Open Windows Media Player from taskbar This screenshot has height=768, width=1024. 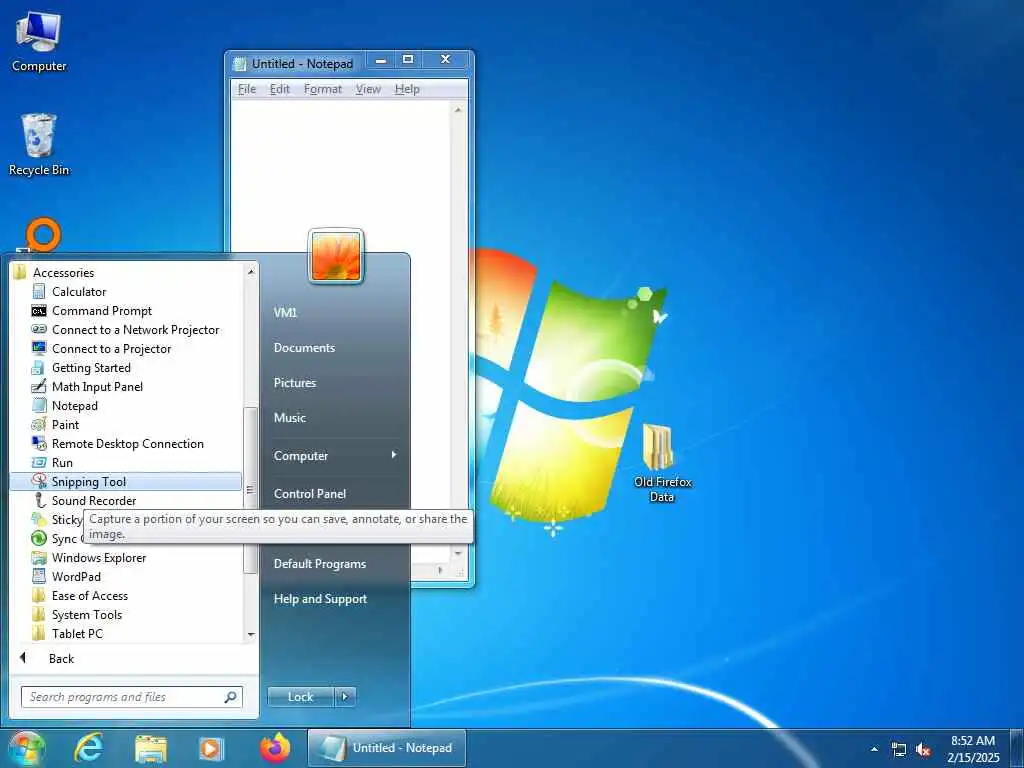pyautogui.click(x=211, y=748)
